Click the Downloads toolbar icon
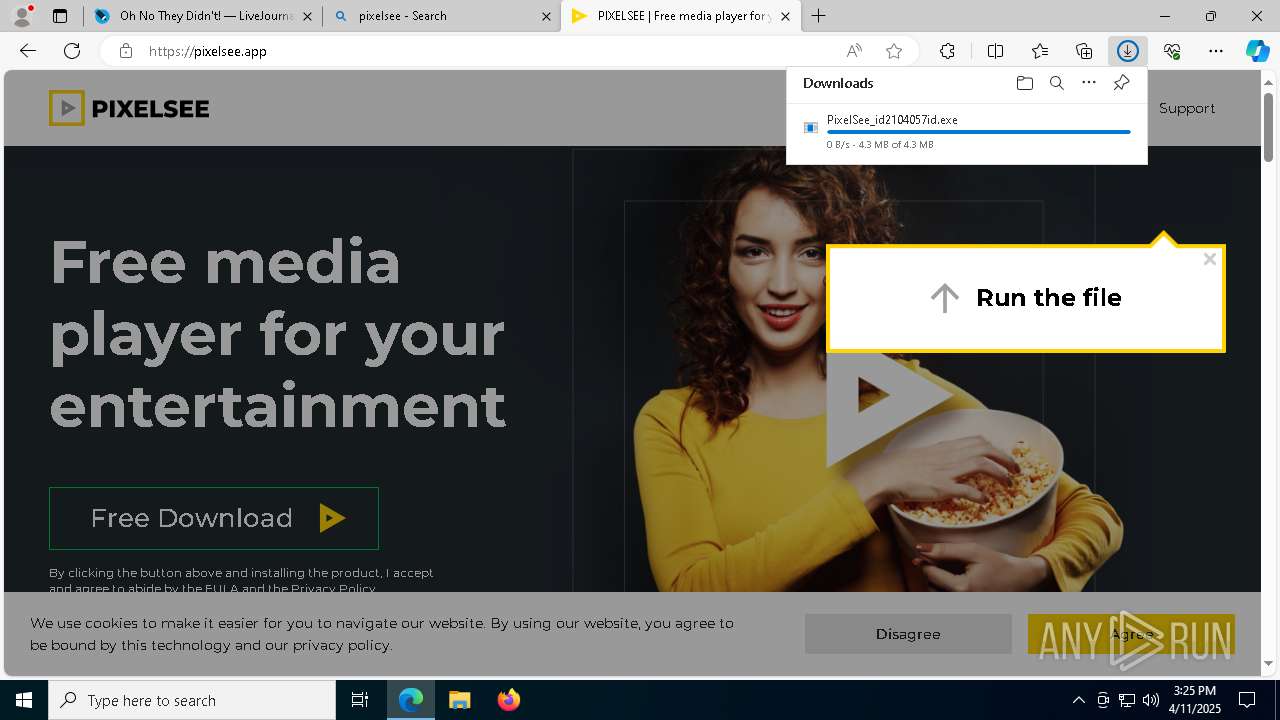 click(x=1128, y=51)
